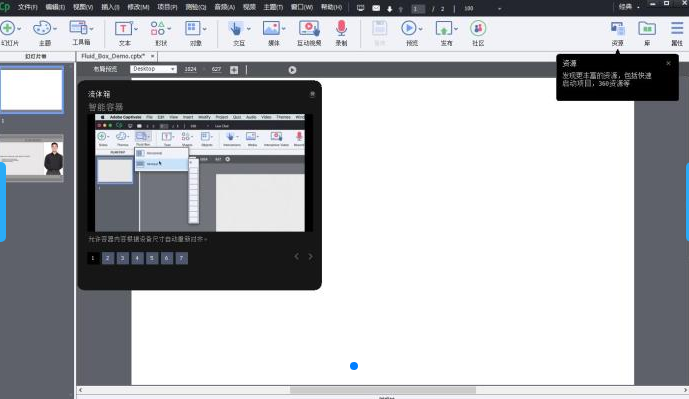Open the 项目(P) menu
Image resolution: width=689 pixels, height=399 pixels.
click(167, 7)
